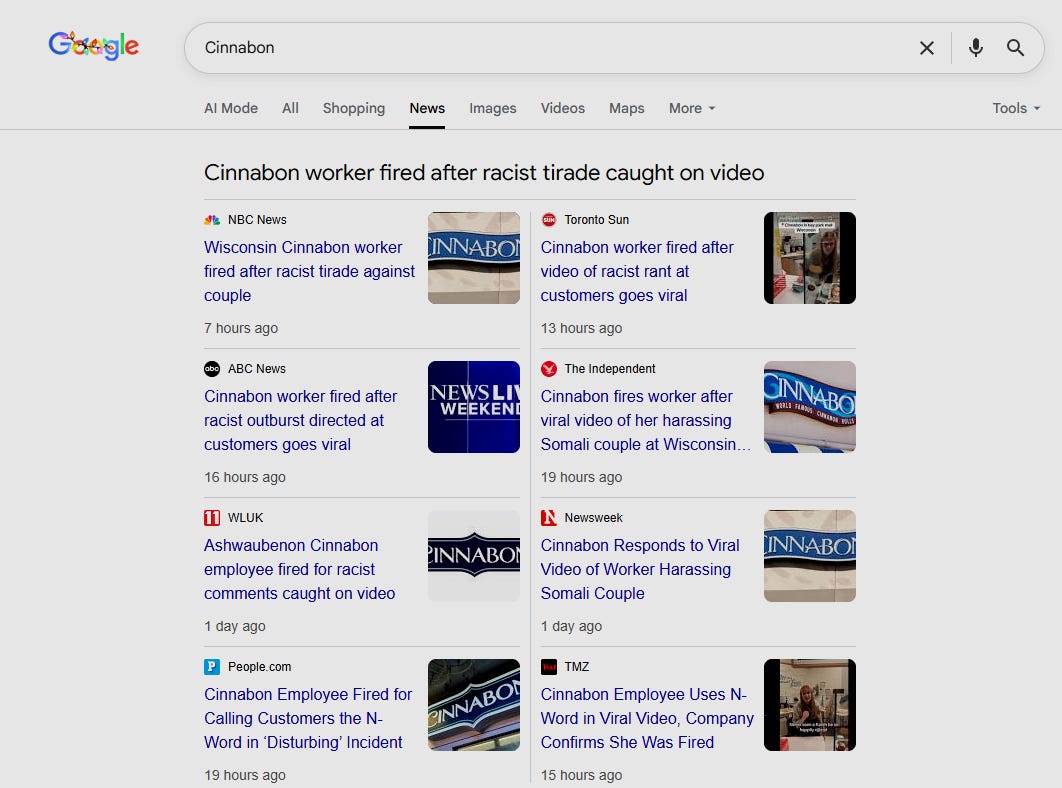Open WLUK Ashwaubenon Cinnabon employee article
Image resolution: width=1062 pixels, height=788 pixels.
[x=299, y=569]
